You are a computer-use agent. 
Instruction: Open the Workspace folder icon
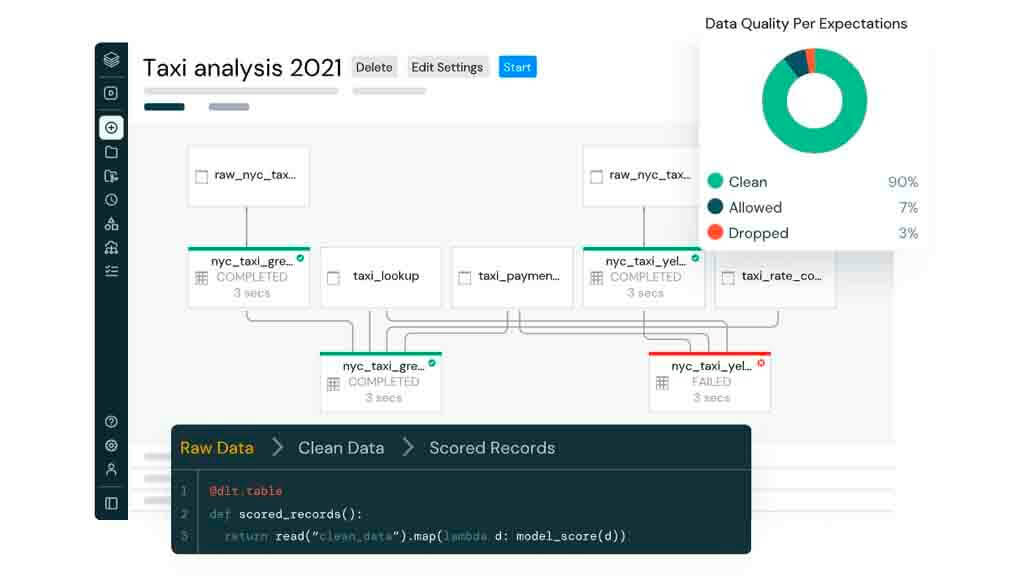tap(111, 152)
